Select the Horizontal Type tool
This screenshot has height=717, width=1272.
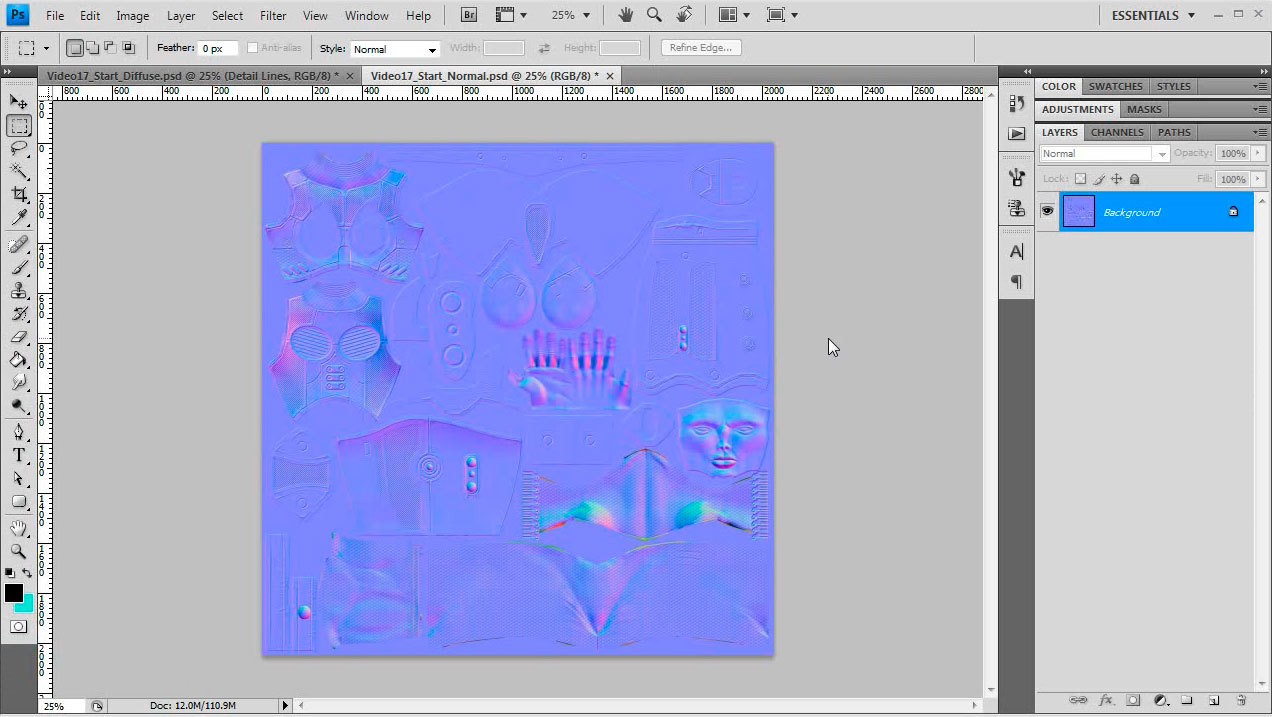point(18,455)
